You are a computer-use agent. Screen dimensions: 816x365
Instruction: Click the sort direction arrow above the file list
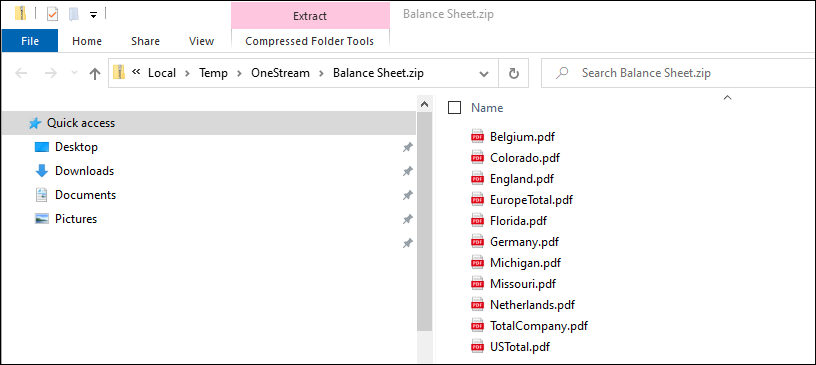click(728, 97)
